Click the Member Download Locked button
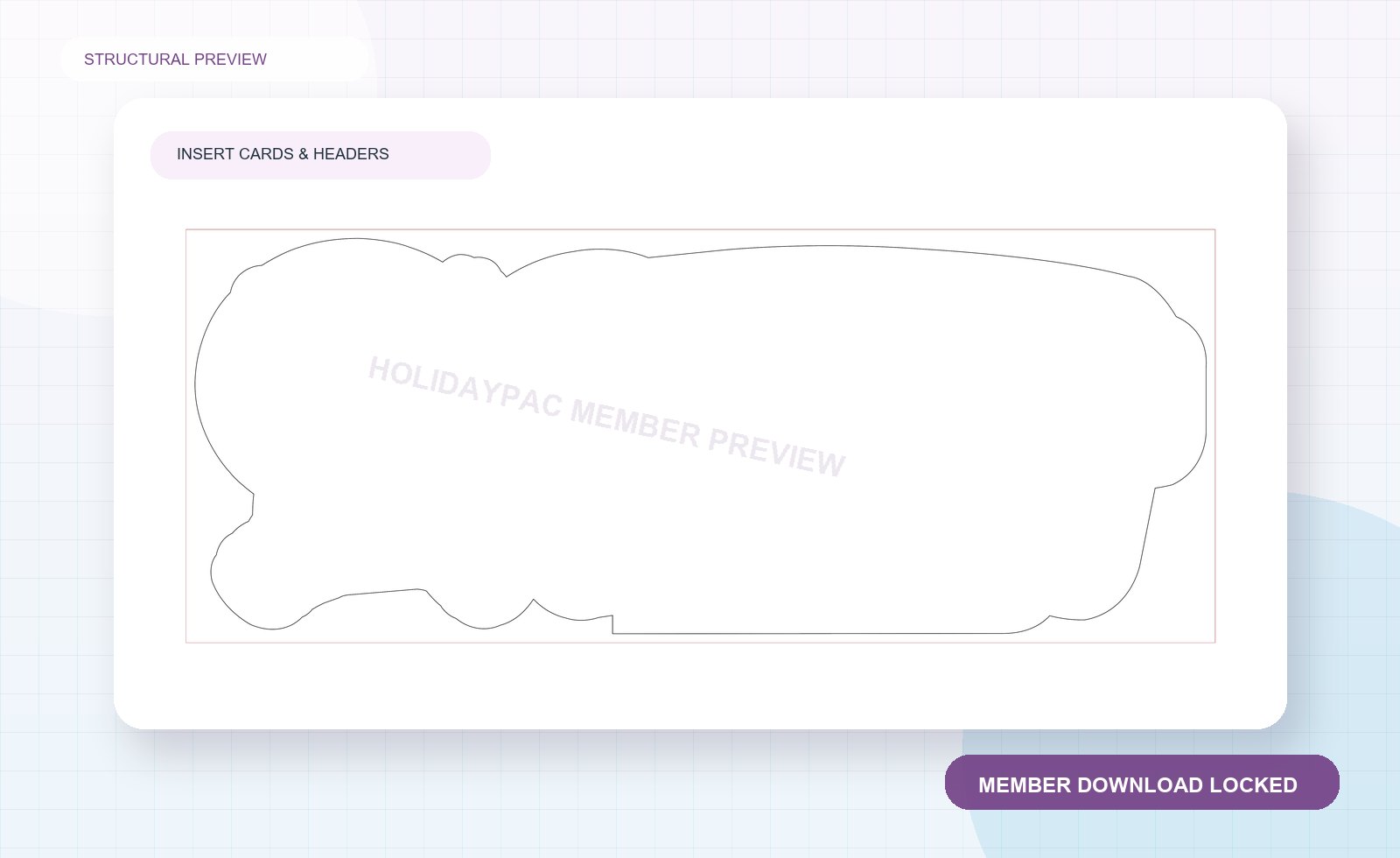The image size is (1400, 858). point(1142,783)
